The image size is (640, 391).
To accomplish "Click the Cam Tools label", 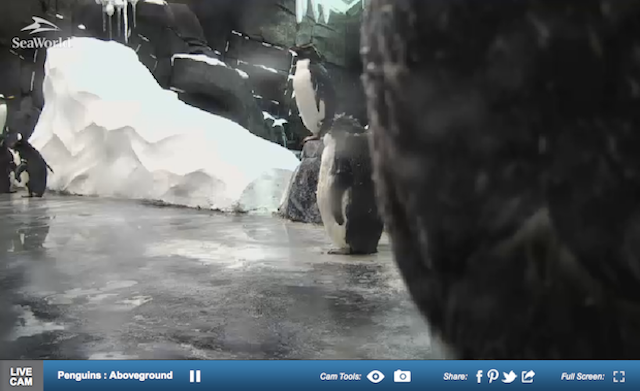I will pyautogui.click(x=340, y=376).
